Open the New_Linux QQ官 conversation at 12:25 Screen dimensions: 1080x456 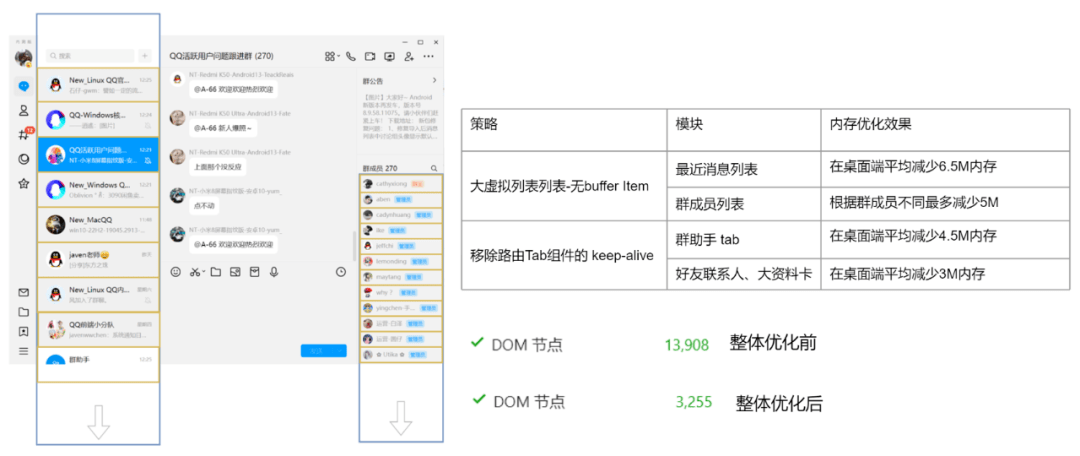pos(98,85)
